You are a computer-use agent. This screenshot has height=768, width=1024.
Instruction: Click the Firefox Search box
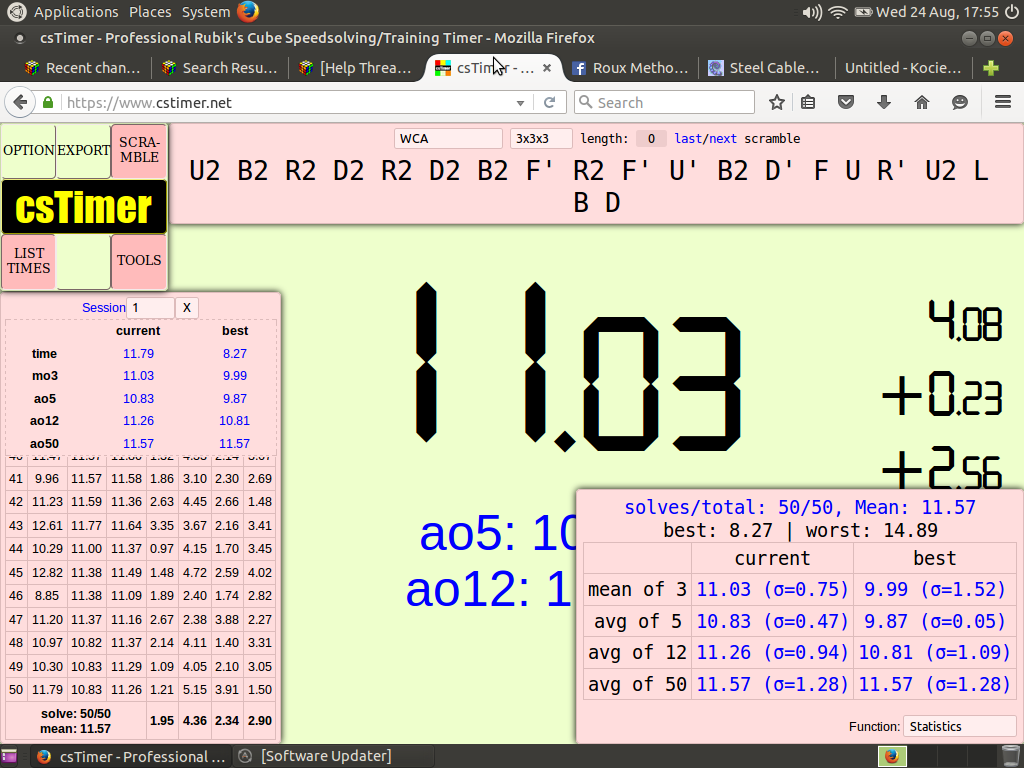click(x=664, y=103)
